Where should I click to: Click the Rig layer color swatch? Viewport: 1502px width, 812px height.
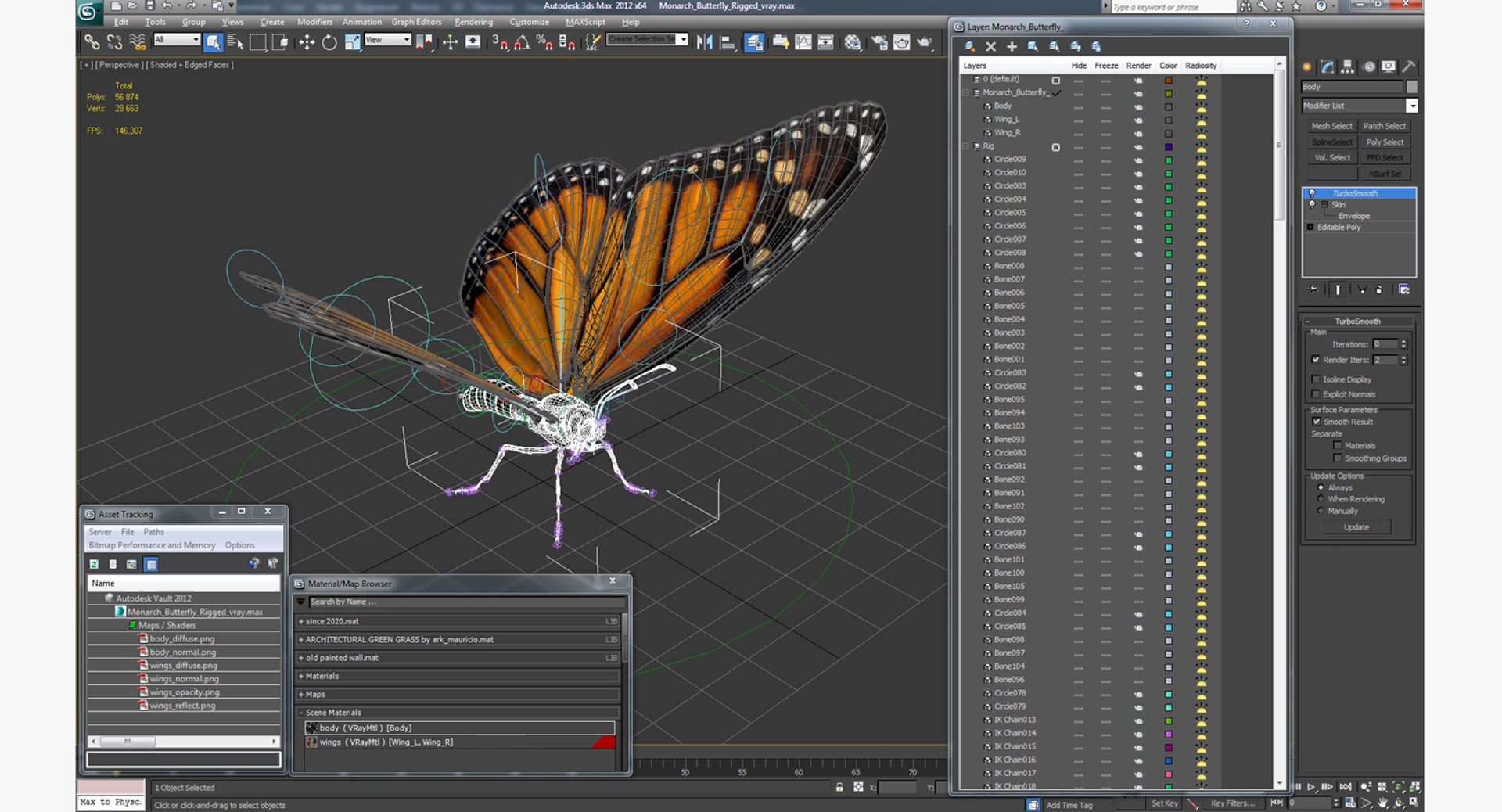coord(1169,147)
